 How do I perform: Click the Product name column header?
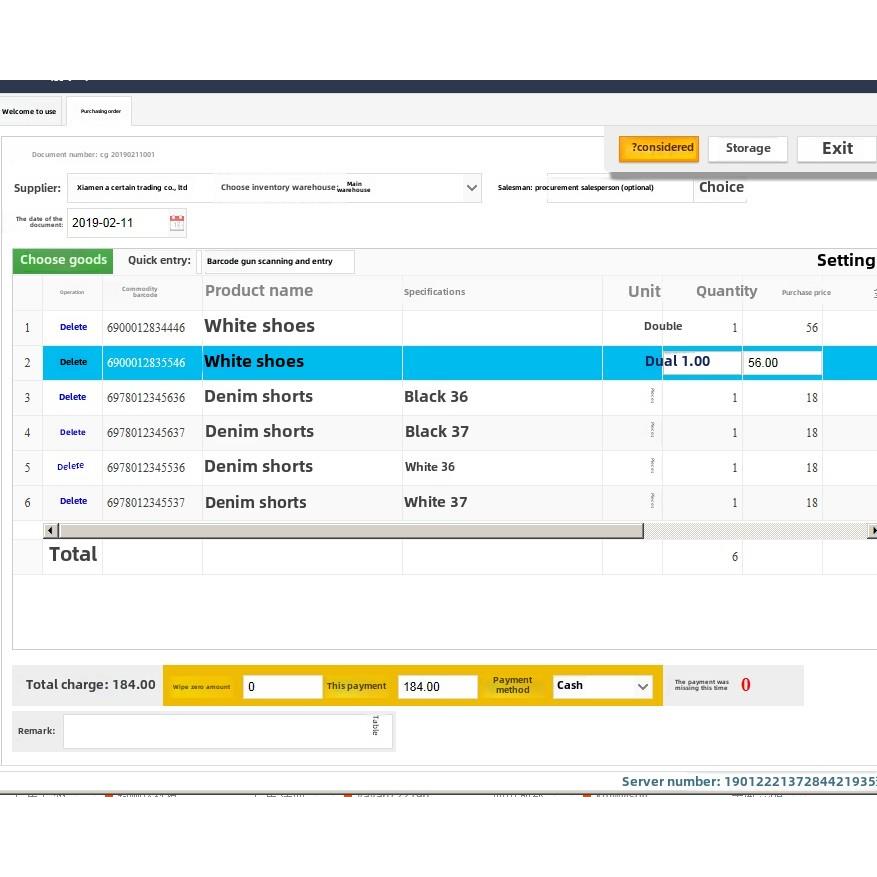pyautogui.click(x=259, y=291)
